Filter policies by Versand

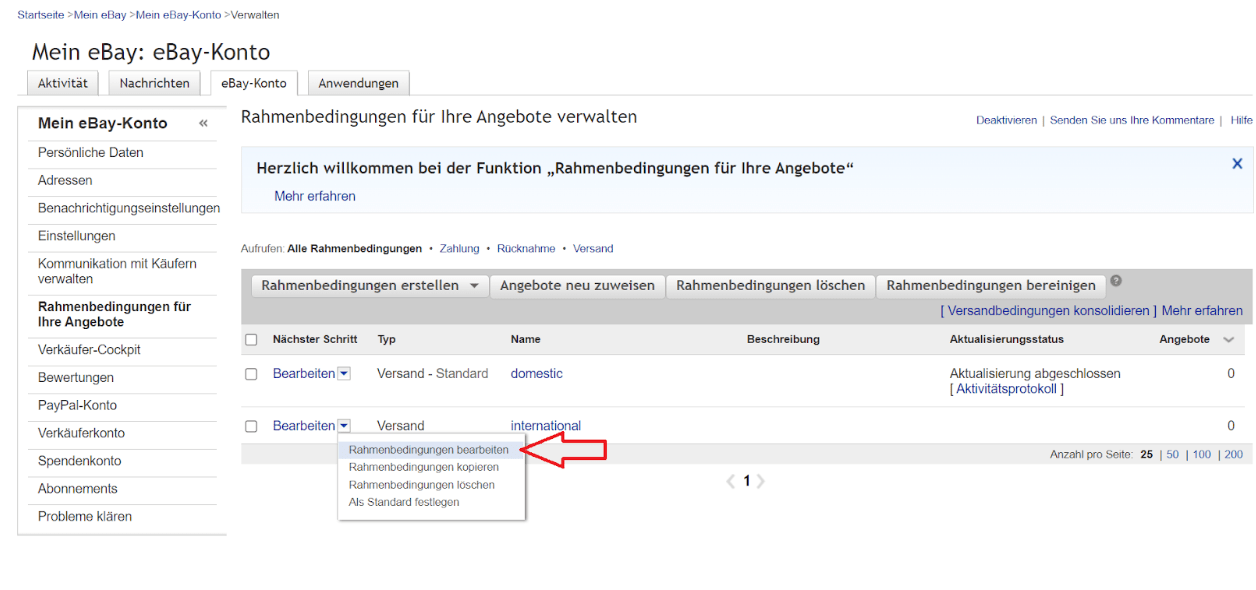[593, 248]
